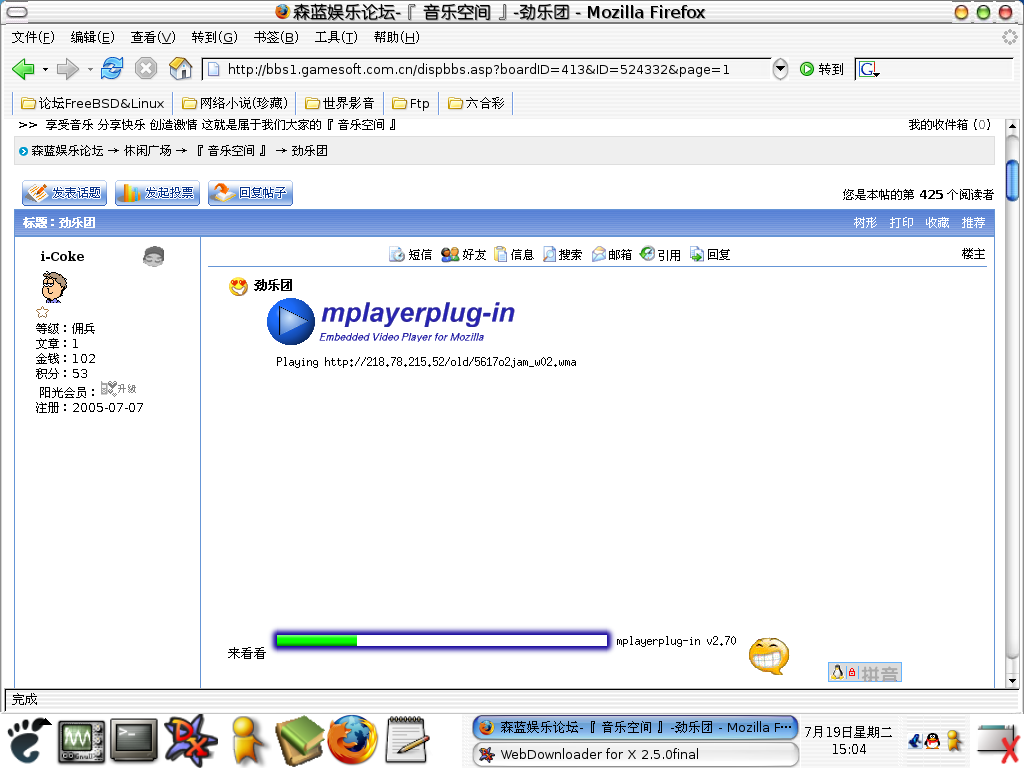The image size is (1024, 768).
Task: Open the 网络小说(珍藏) bookmark folder
Action: pyautogui.click(x=234, y=103)
